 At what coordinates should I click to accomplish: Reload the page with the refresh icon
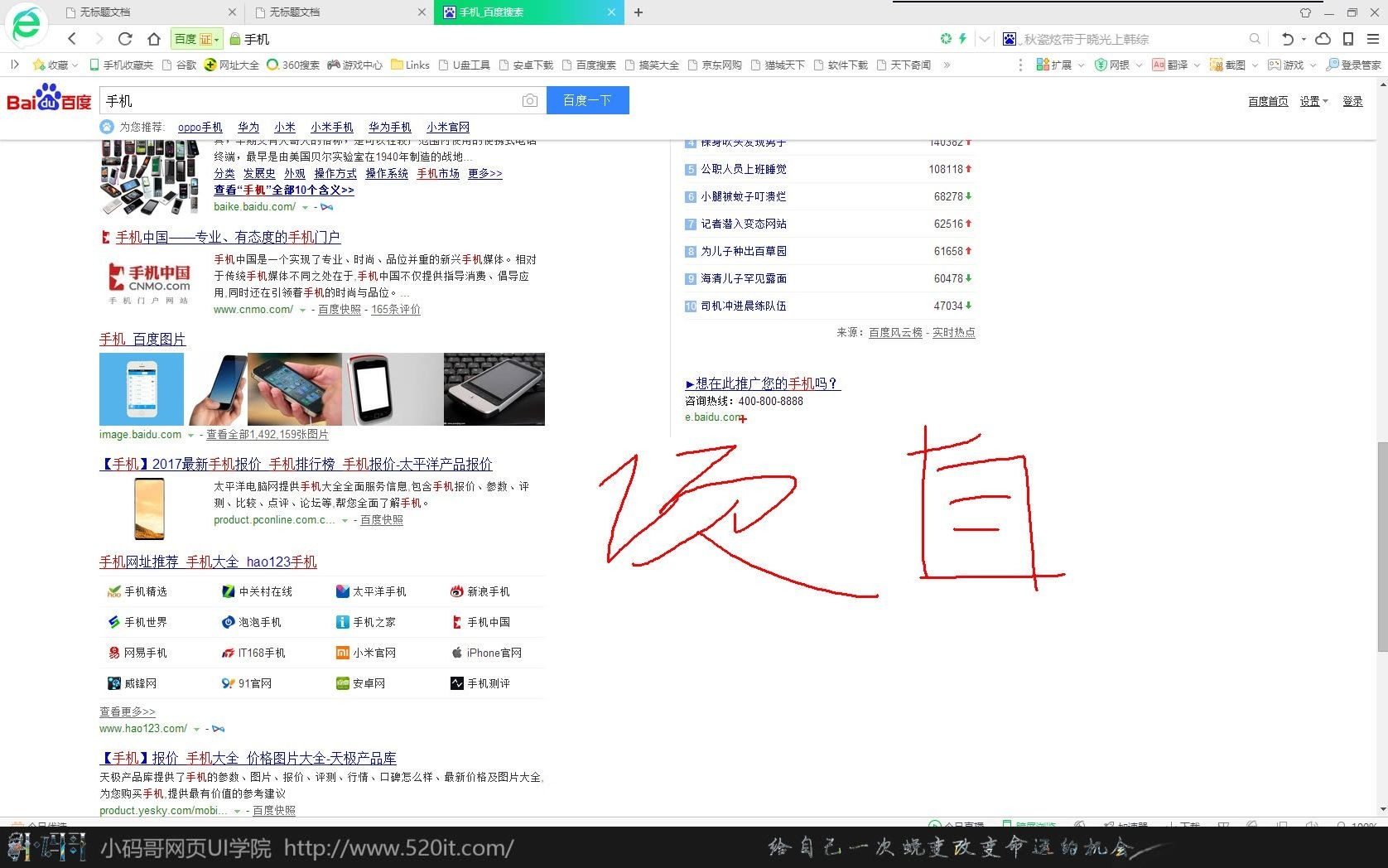pos(125,39)
